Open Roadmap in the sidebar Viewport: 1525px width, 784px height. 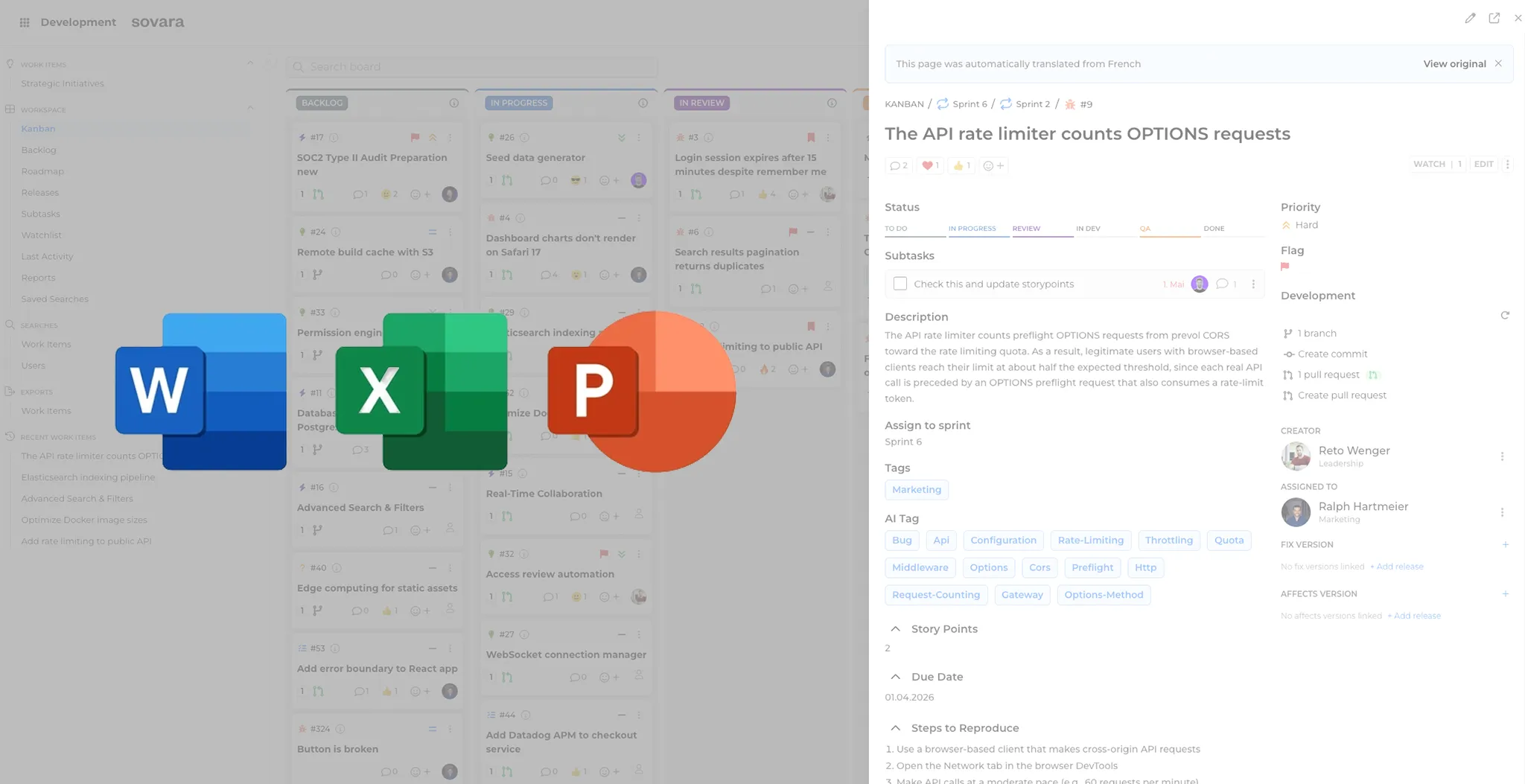click(42, 171)
